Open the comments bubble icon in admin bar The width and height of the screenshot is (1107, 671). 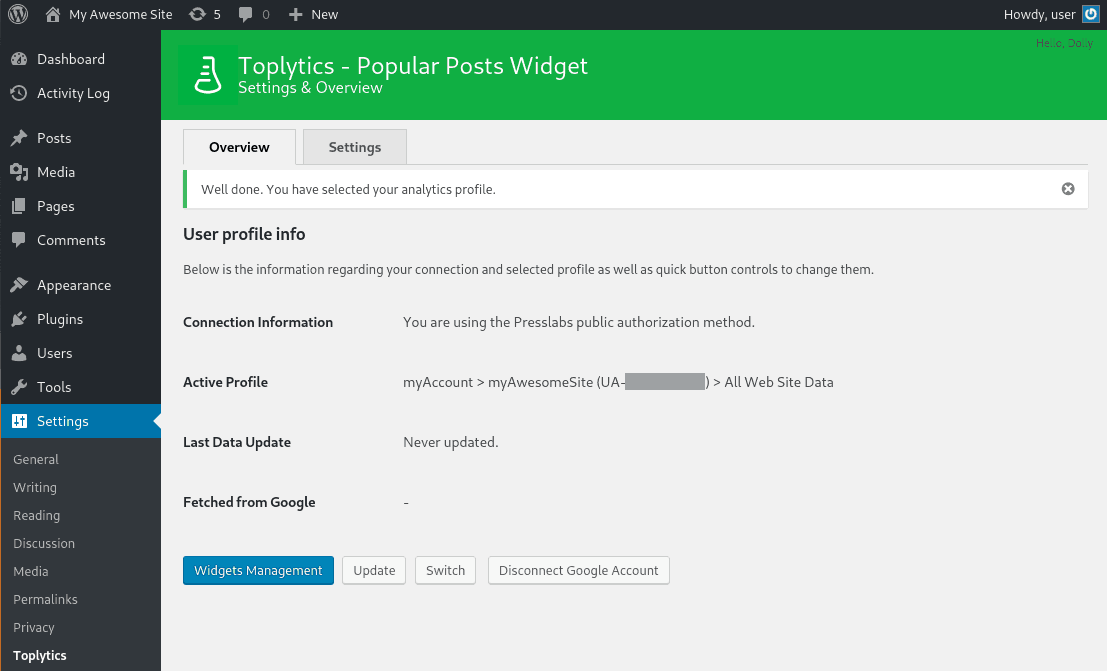245,14
